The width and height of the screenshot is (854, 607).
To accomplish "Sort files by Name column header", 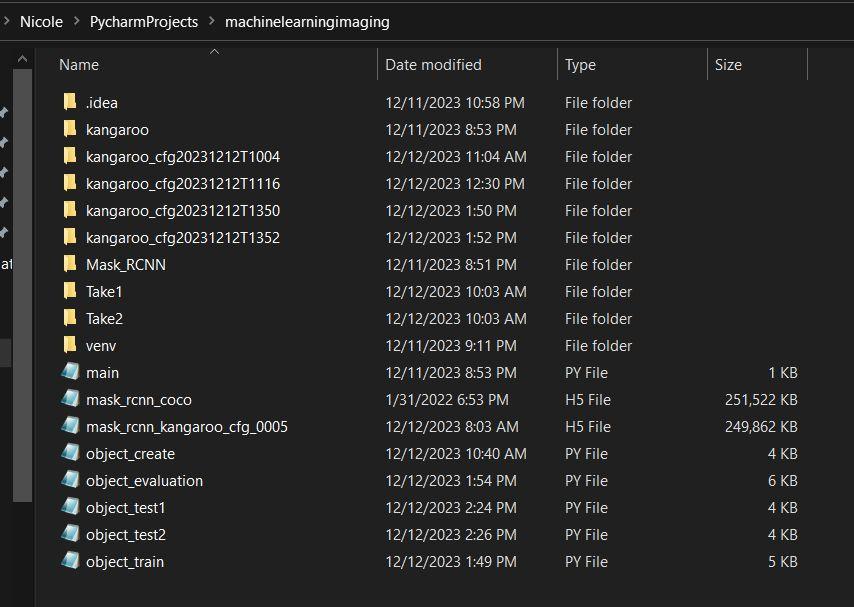I will [79, 65].
